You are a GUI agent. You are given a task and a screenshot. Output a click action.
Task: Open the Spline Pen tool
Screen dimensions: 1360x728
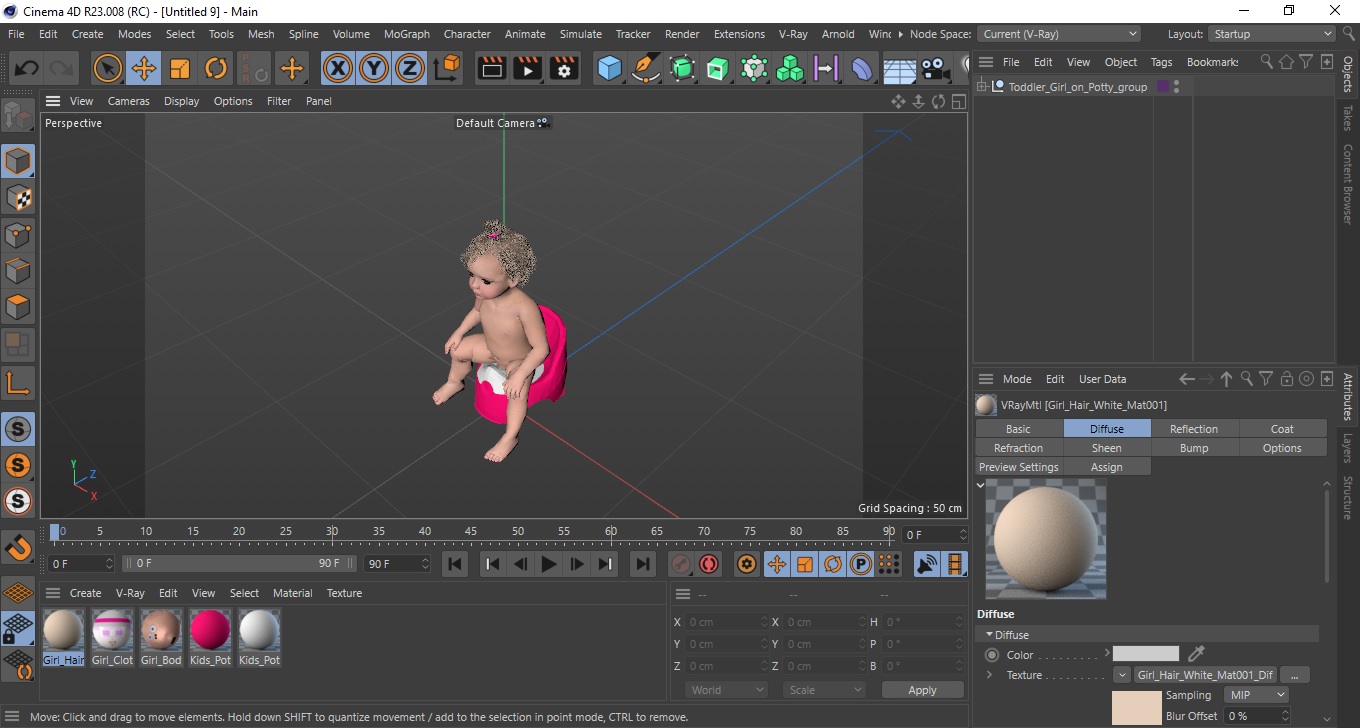coord(646,68)
